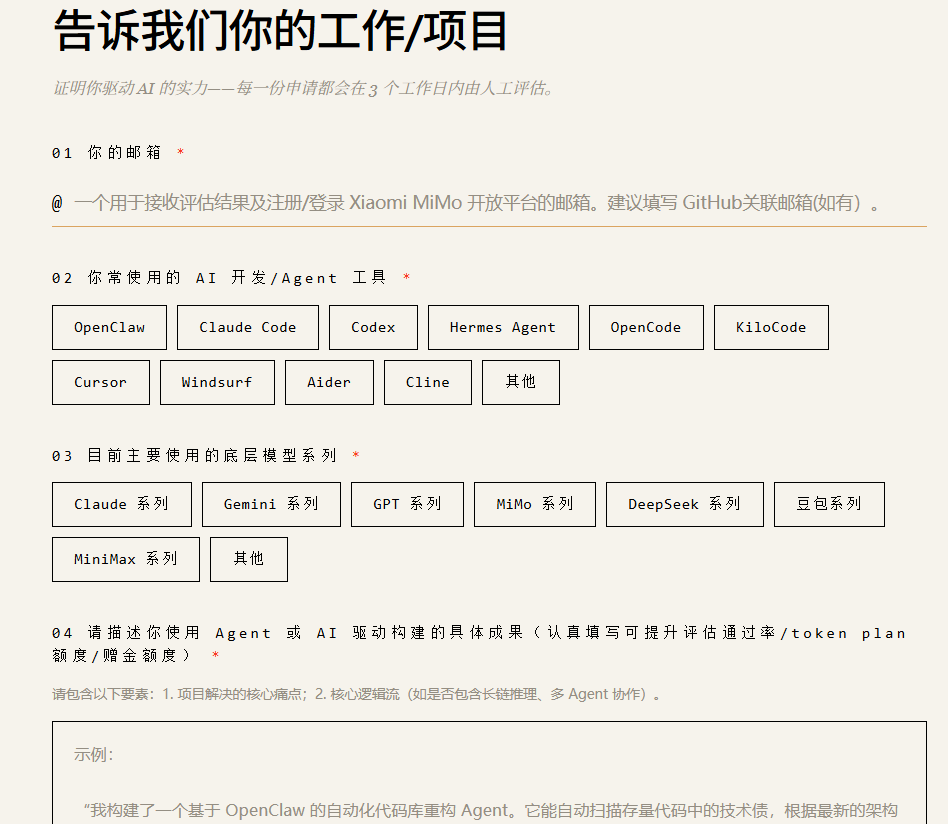This screenshot has height=824, width=948.
Task: Toggle the MiMo 系列 model option
Action: 534,505
